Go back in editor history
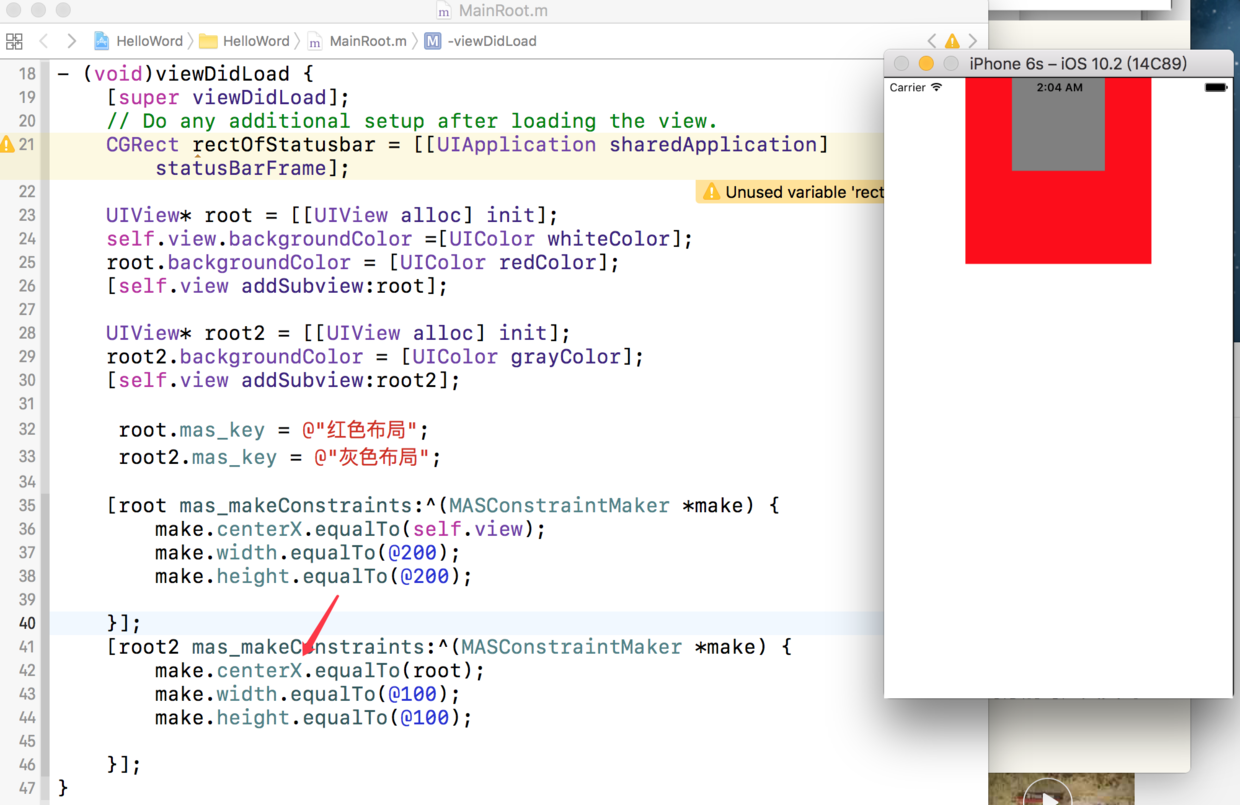The width and height of the screenshot is (1240, 805). click(x=44, y=41)
